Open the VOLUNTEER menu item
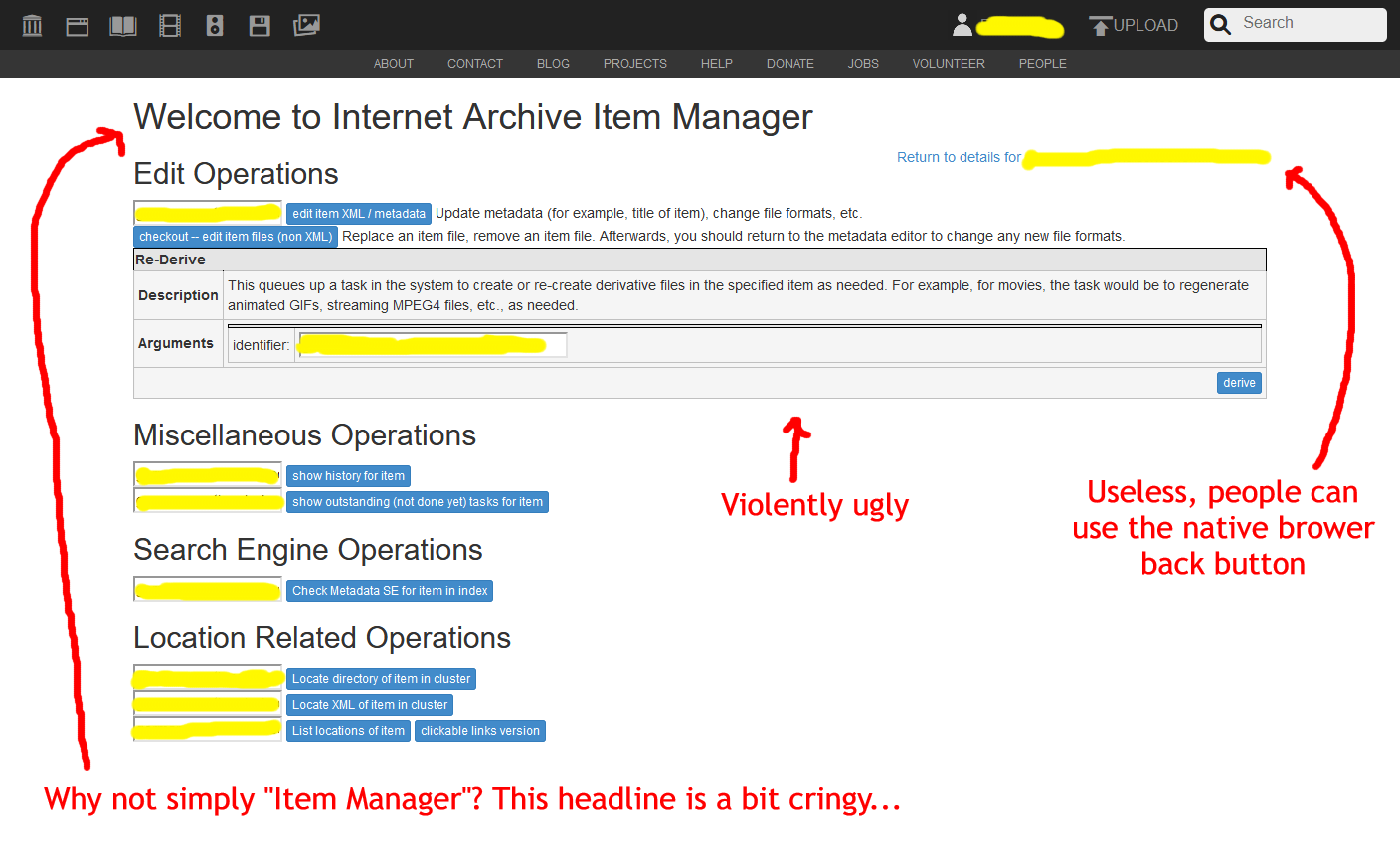 949,64
